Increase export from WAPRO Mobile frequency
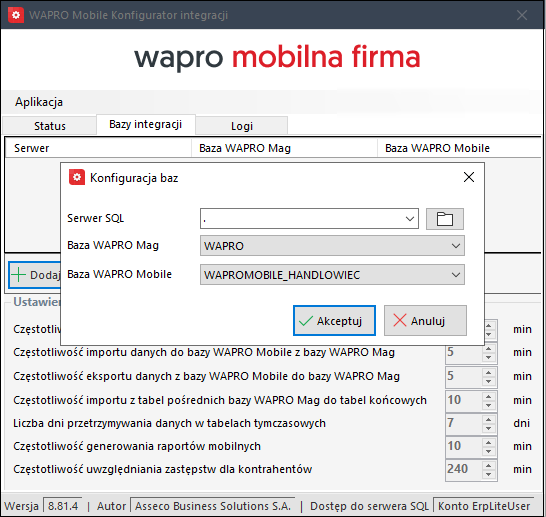This screenshot has height=517, width=546. [x=489, y=373]
